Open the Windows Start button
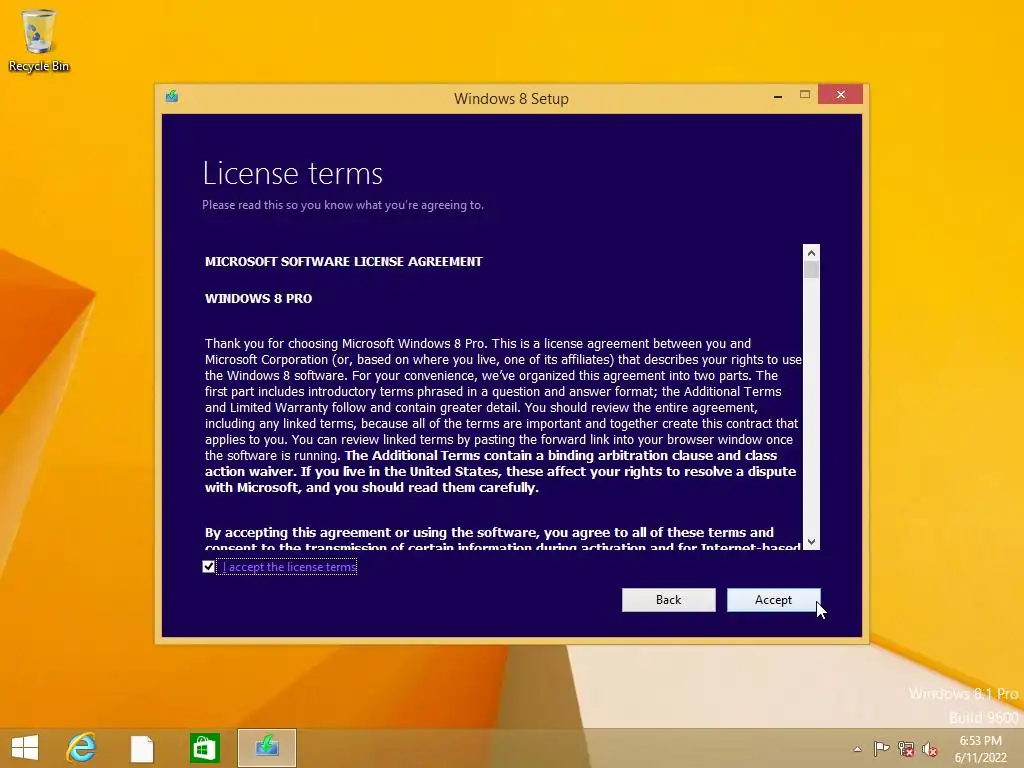 coord(25,748)
